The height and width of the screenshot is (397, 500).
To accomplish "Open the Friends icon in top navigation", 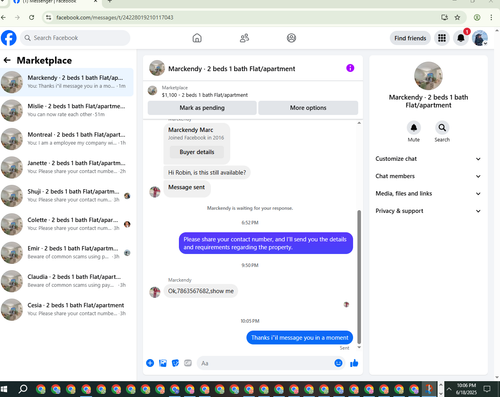I will pos(244,38).
